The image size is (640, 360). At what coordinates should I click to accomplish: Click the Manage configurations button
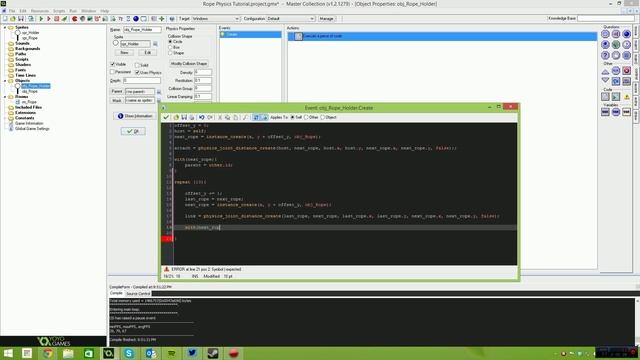click(326, 19)
